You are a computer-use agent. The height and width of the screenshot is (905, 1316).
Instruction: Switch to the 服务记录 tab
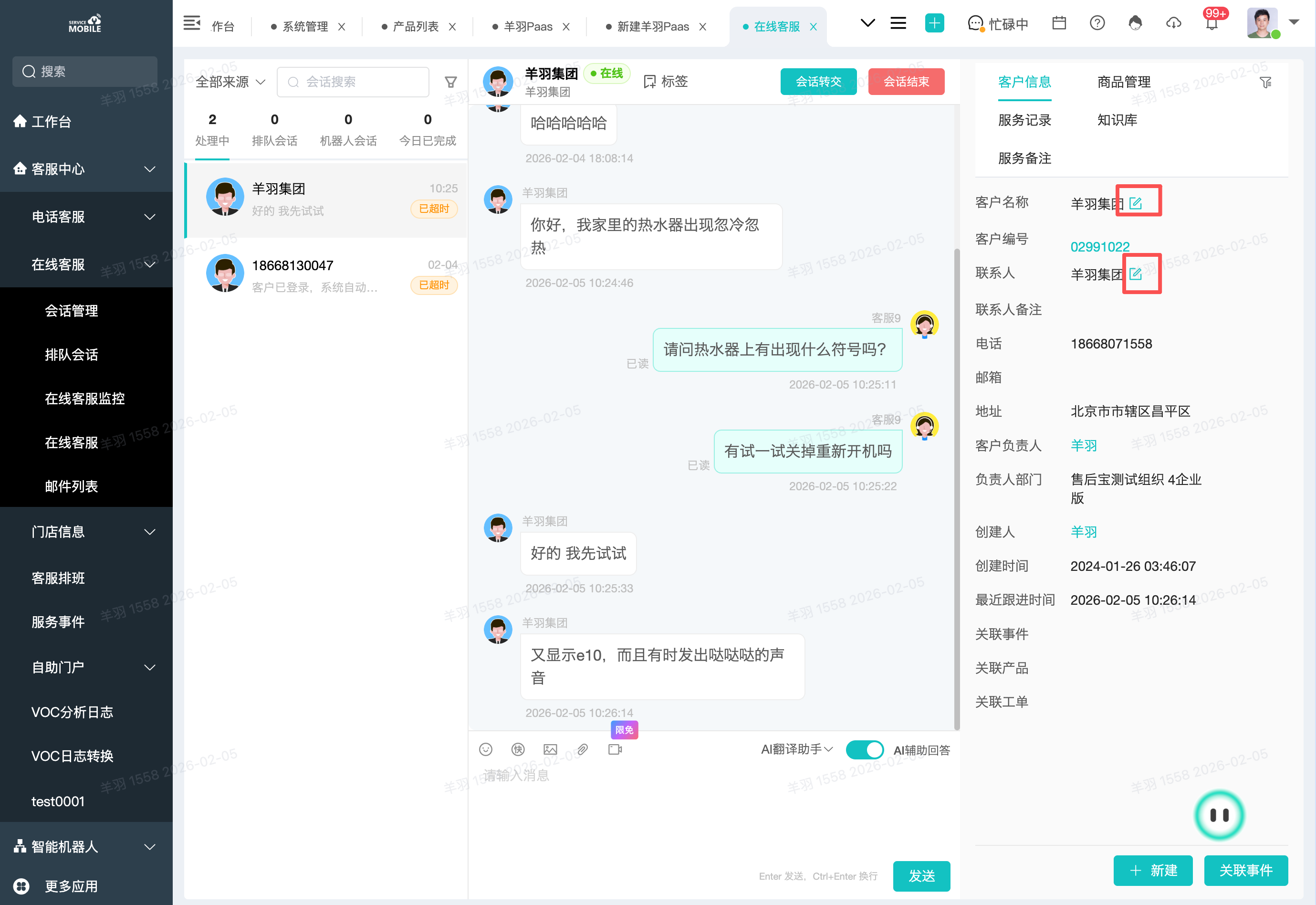pos(1024,120)
